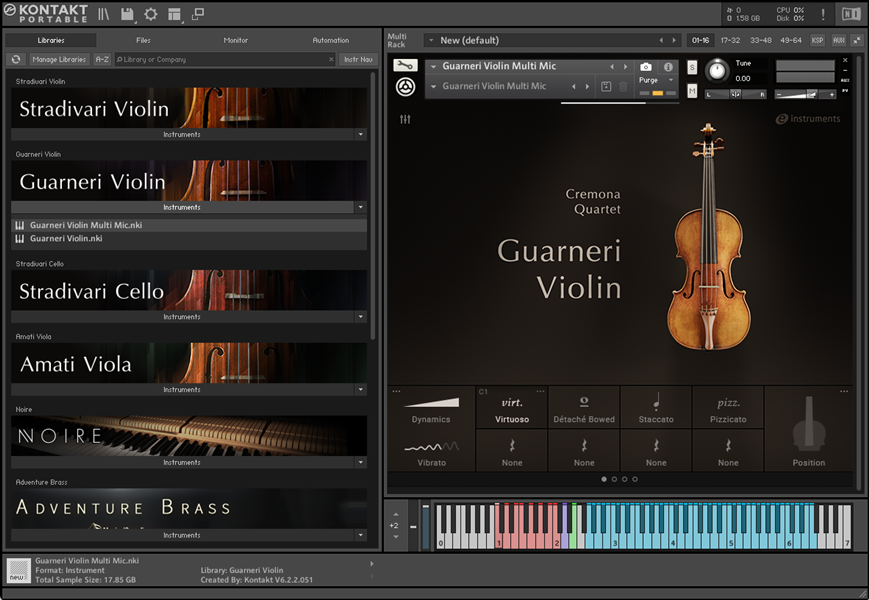Click the instrument wrench edit icon
The width and height of the screenshot is (869, 600).
(x=405, y=66)
